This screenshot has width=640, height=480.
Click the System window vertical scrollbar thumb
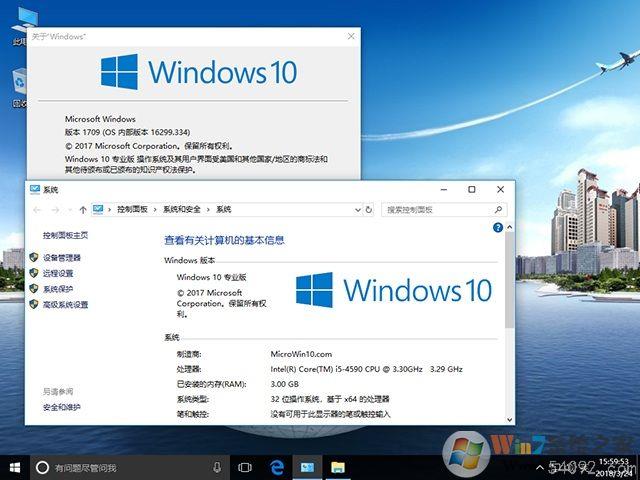click(509, 280)
